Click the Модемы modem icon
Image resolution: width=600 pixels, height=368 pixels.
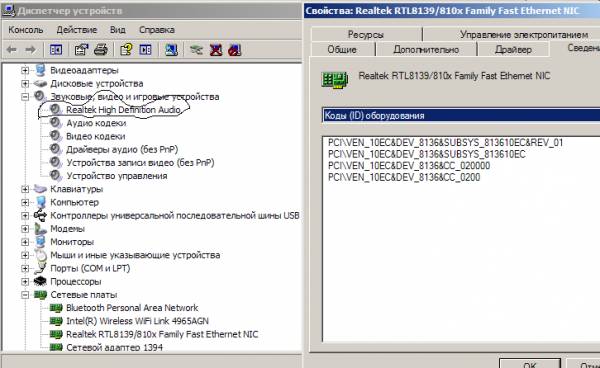tap(40, 229)
